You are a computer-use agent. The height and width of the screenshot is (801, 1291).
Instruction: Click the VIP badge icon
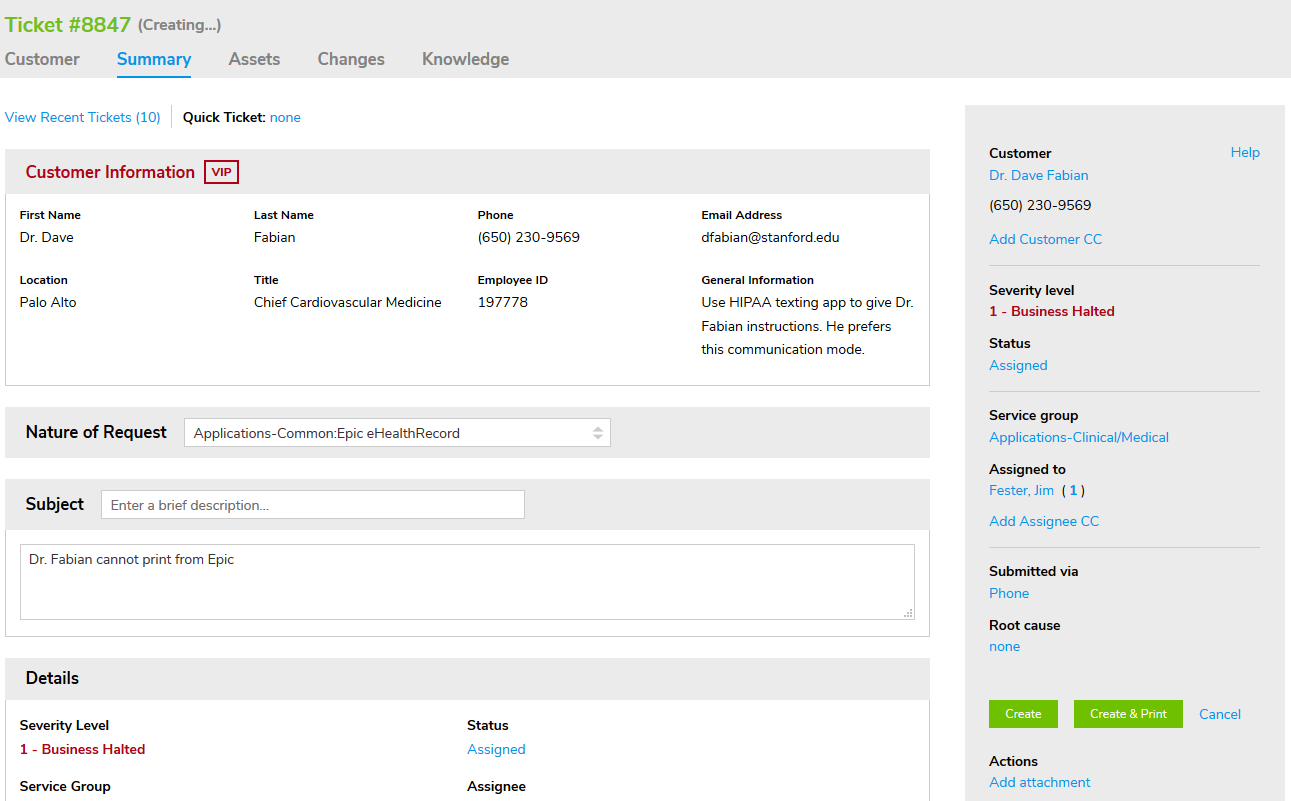(x=221, y=172)
